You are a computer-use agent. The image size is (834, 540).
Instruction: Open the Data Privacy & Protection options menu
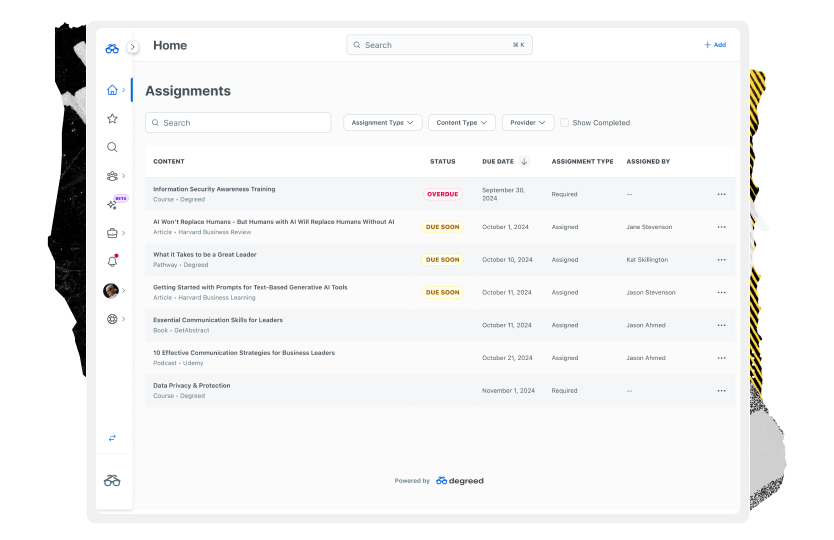[x=721, y=391]
